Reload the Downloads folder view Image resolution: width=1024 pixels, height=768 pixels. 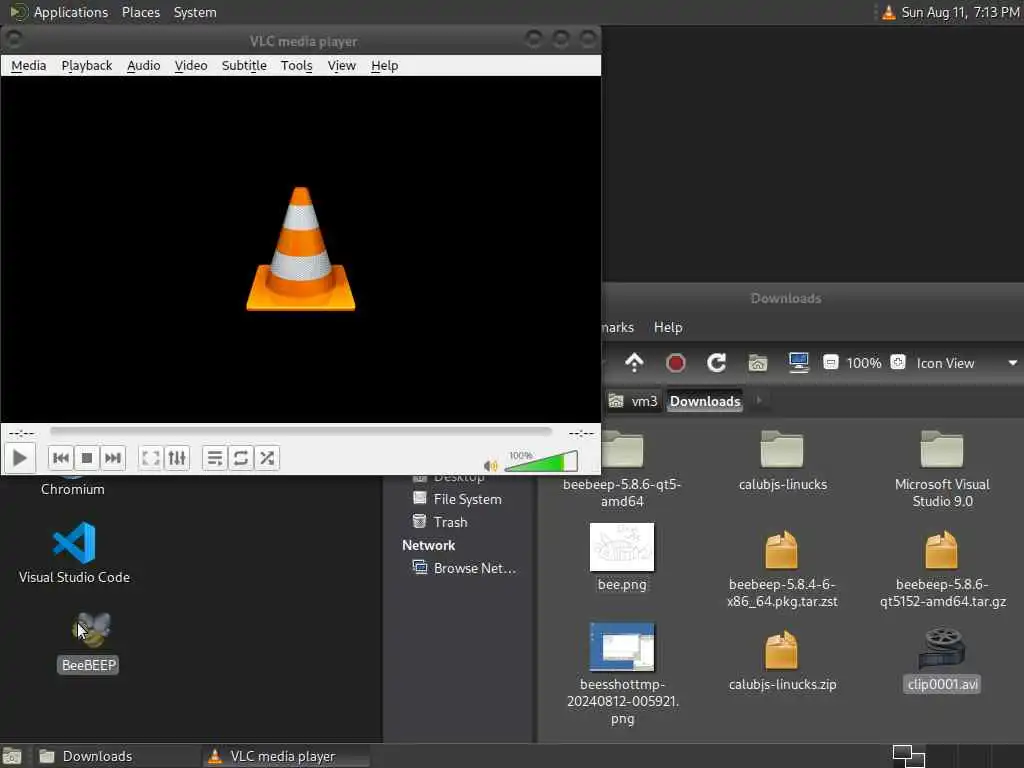coord(716,362)
